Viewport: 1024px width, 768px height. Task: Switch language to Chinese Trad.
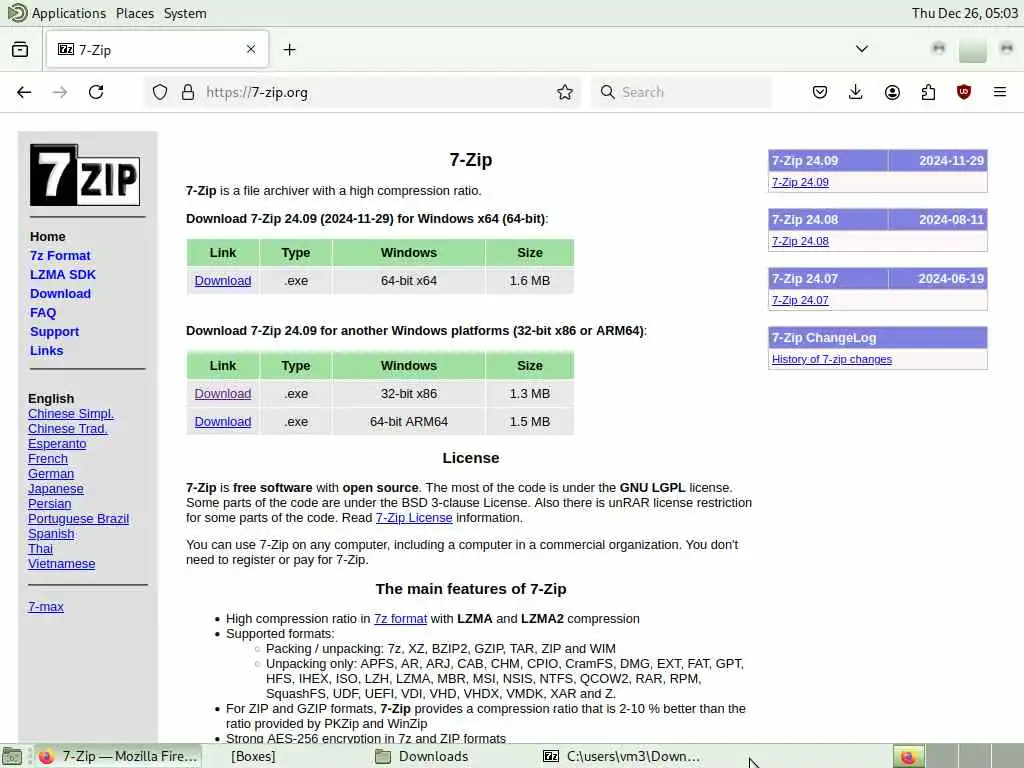(67, 428)
